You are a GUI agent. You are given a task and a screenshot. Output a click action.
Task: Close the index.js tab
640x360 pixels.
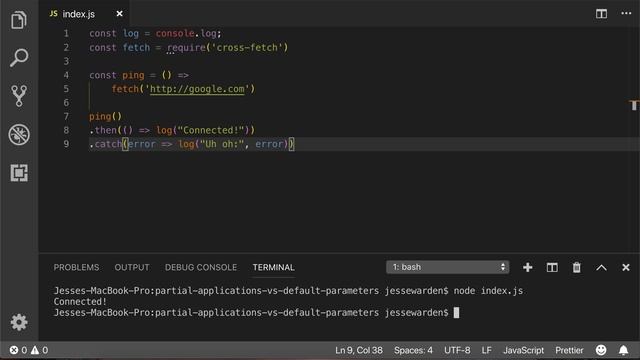[119, 14]
